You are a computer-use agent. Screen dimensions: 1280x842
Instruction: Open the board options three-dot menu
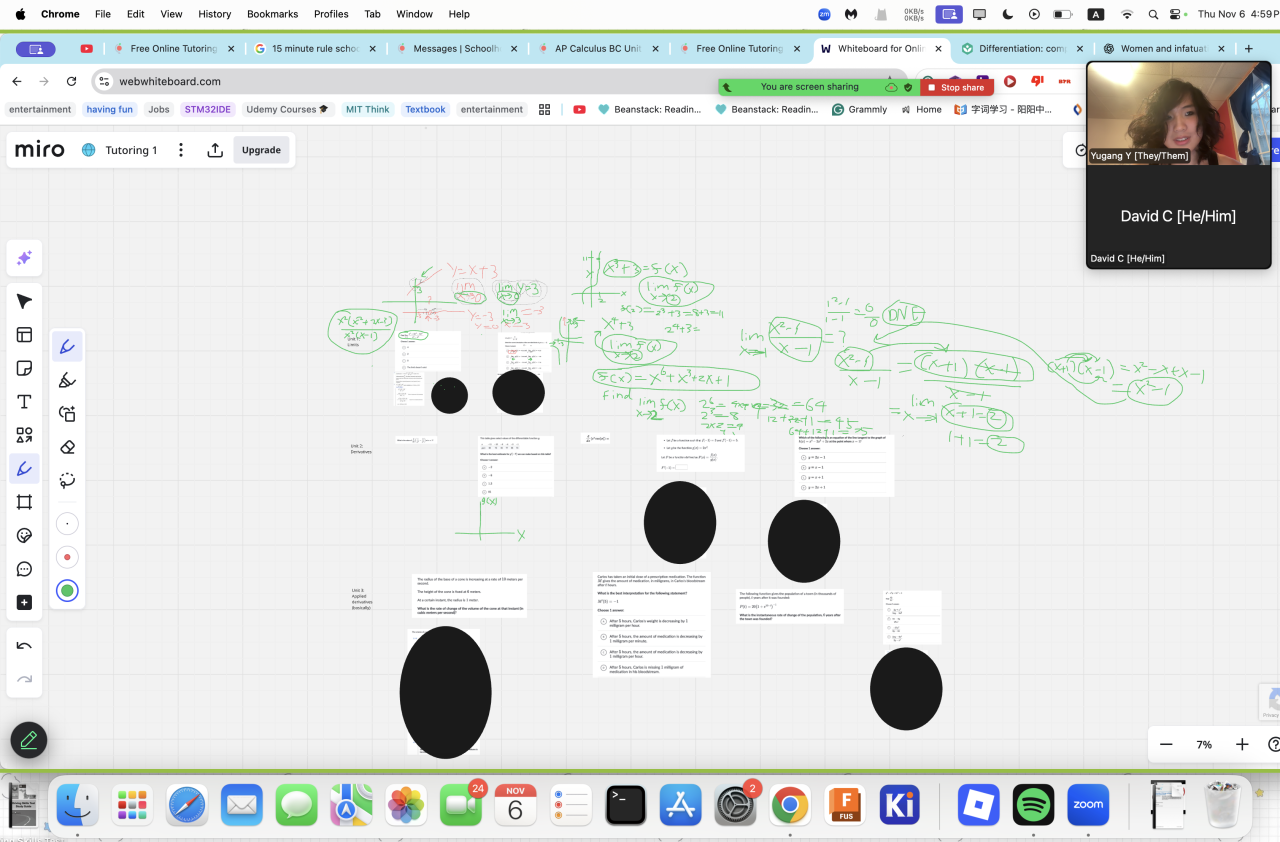click(181, 150)
